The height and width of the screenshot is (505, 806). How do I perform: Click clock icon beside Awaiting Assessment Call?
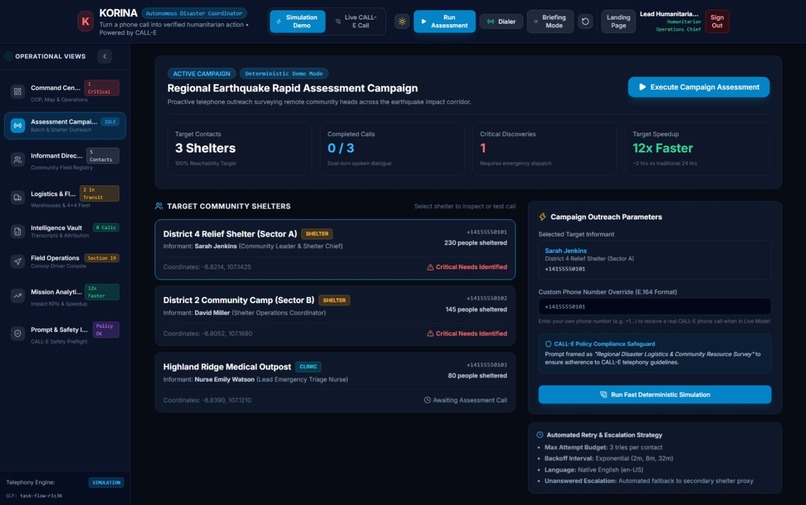(x=427, y=400)
